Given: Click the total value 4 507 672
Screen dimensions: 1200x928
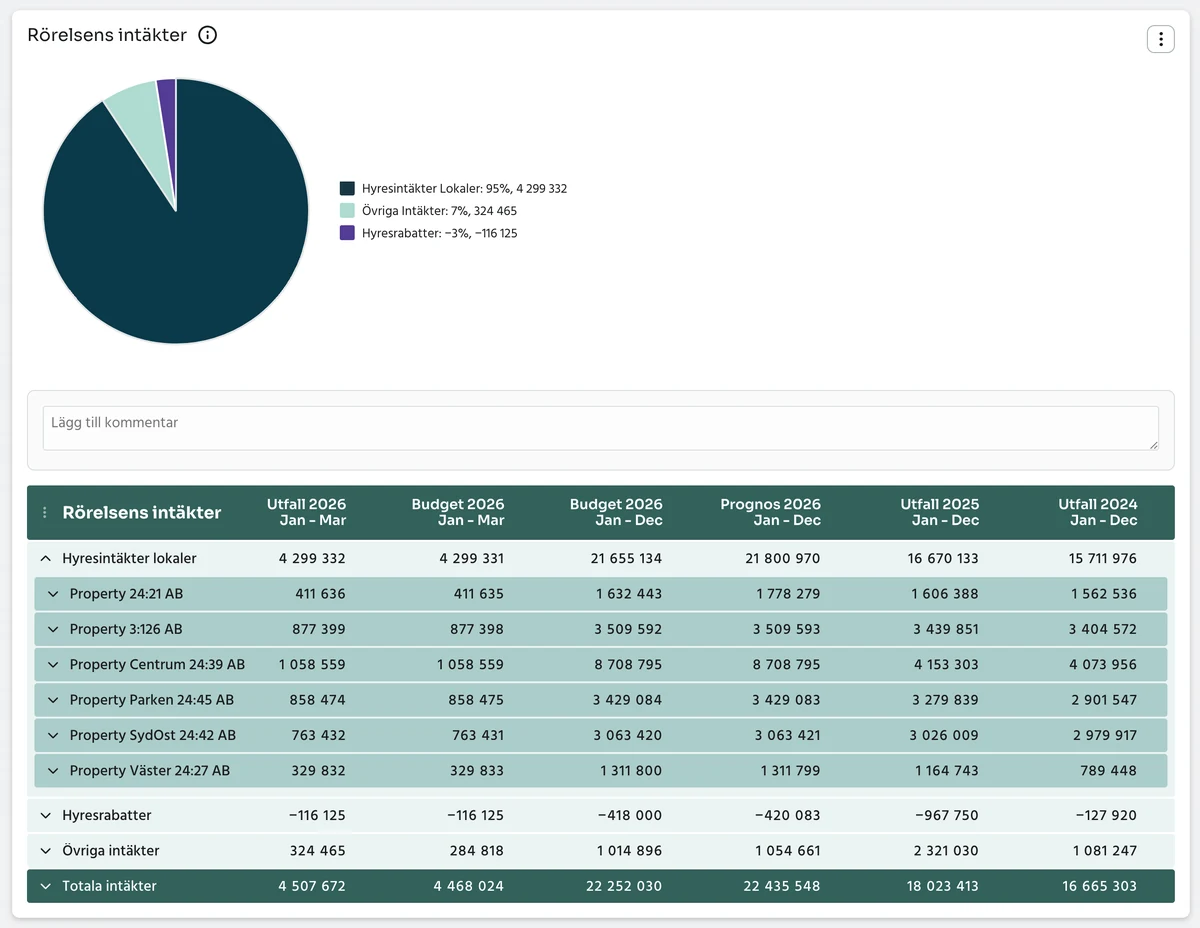Looking at the screenshot, I should coord(312,886).
